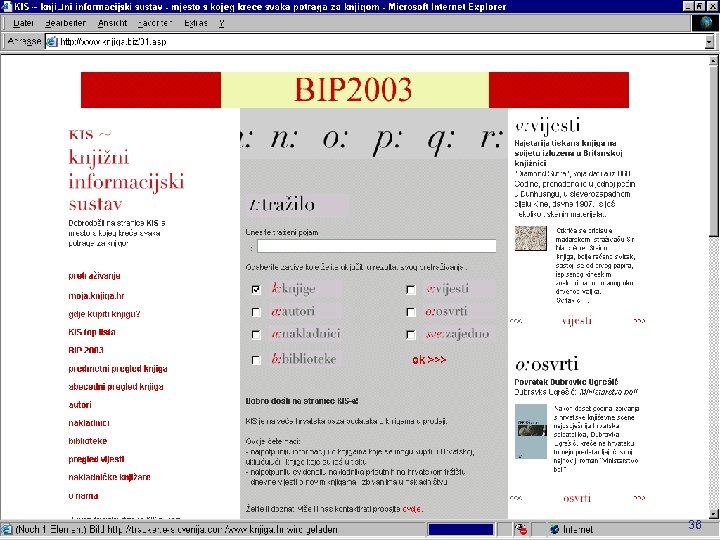The width and height of the screenshot is (720, 540).
Task: Click the Internet zone globe icon
Action: [555, 529]
